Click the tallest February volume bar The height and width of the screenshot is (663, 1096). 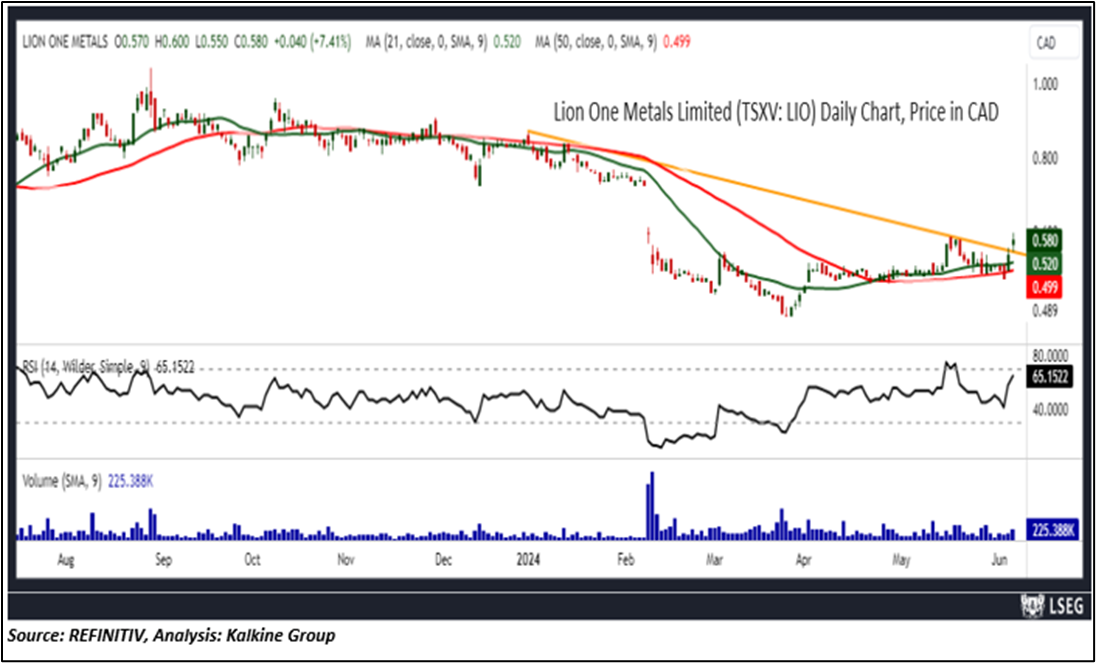(x=652, y=505)
